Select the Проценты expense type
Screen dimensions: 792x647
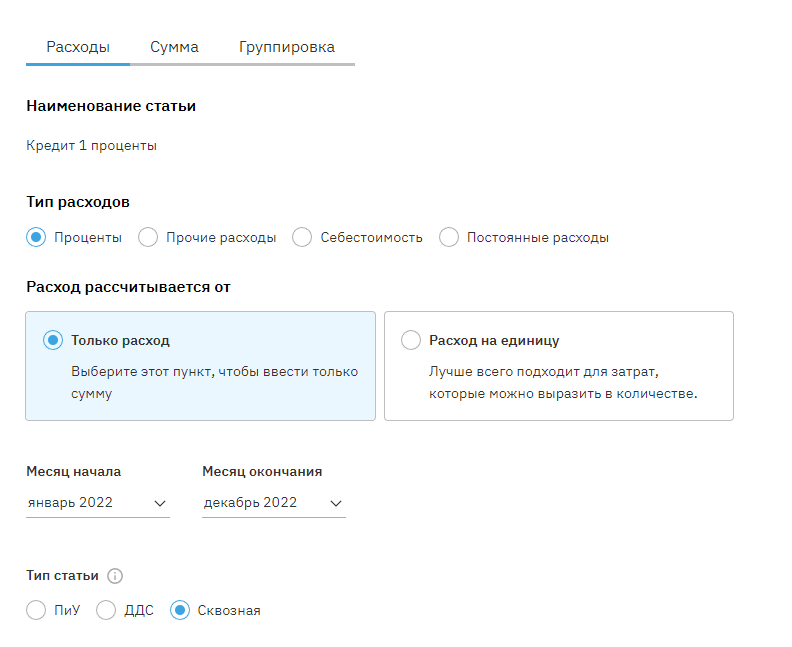[x=37, y=238]
